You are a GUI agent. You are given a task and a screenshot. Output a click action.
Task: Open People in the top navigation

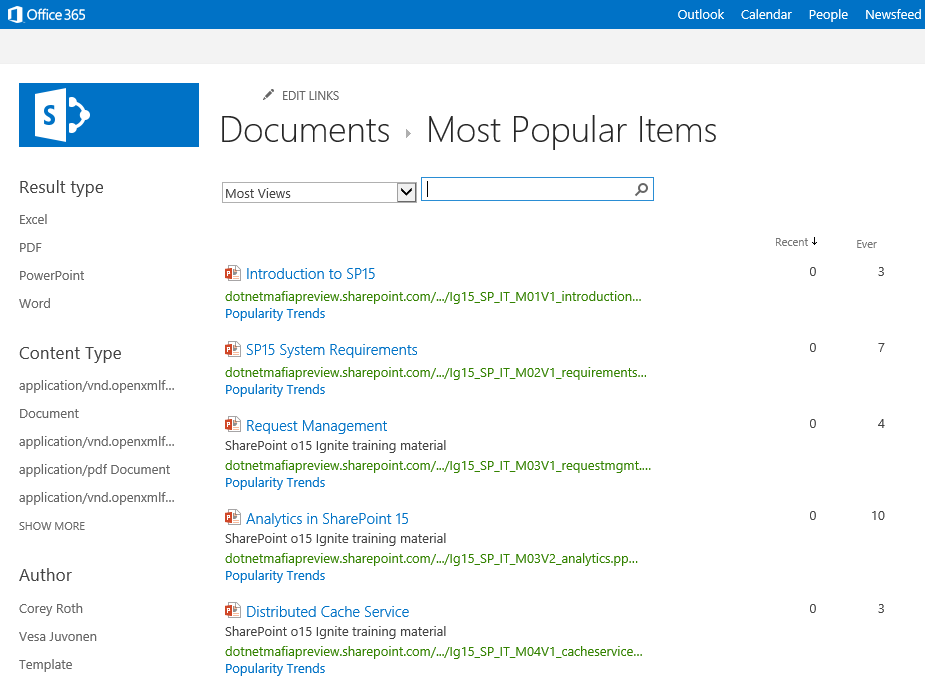point(828,15)
